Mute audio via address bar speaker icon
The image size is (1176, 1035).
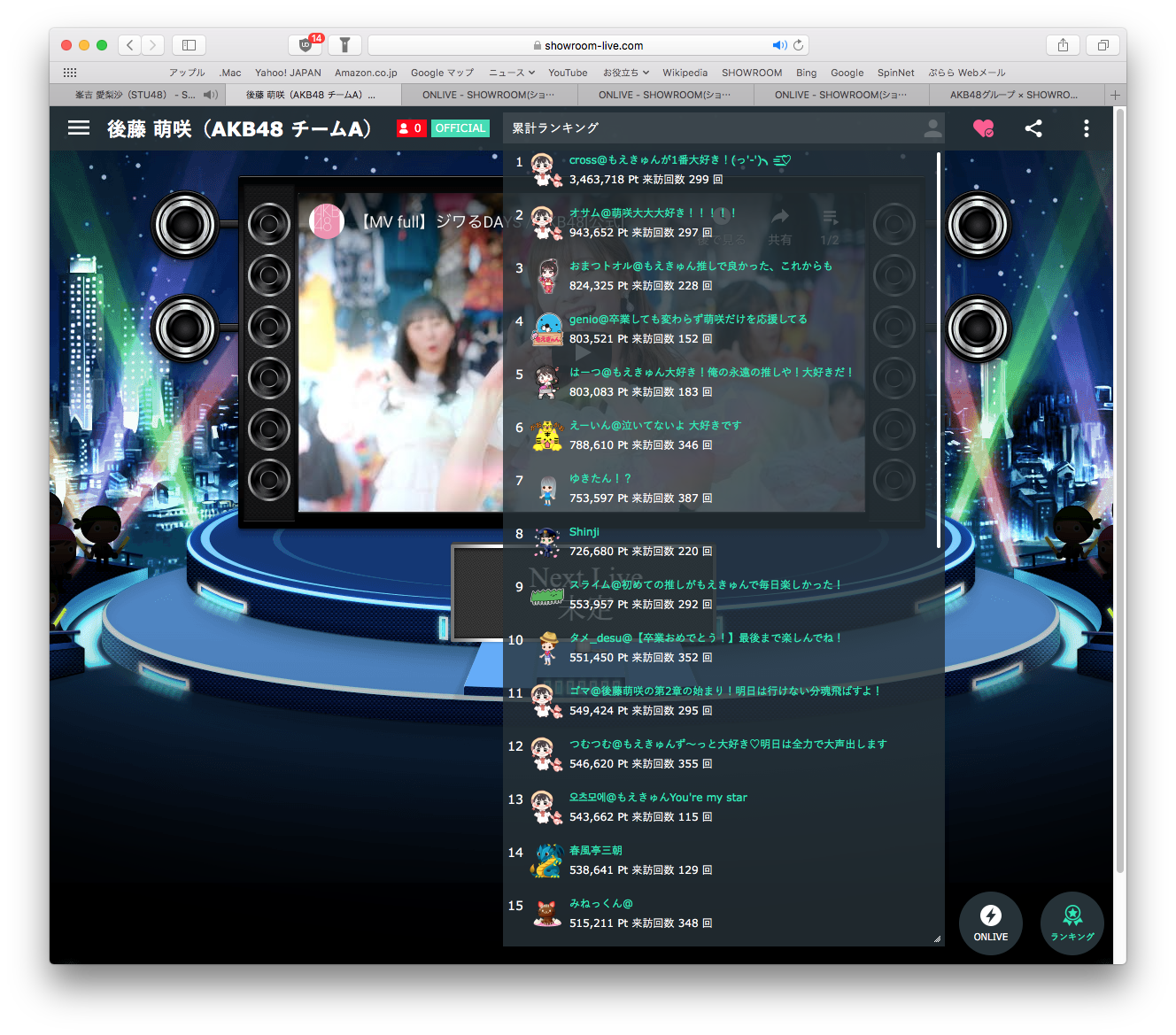[779, 45]
